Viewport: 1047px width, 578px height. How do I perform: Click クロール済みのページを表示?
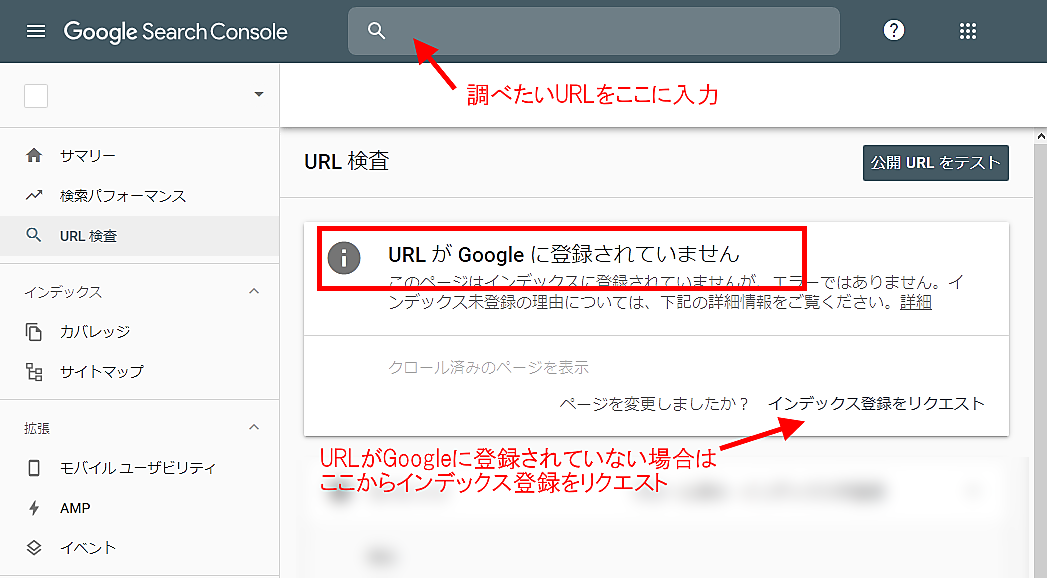[488, 367]
